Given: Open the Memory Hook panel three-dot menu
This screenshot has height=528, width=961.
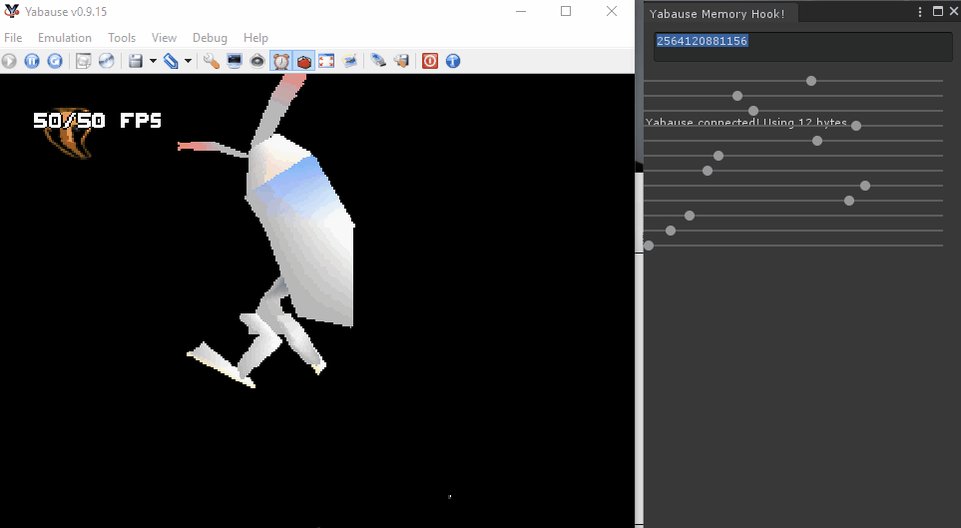Looking at the screenshot, I should (x=919, y=12).
